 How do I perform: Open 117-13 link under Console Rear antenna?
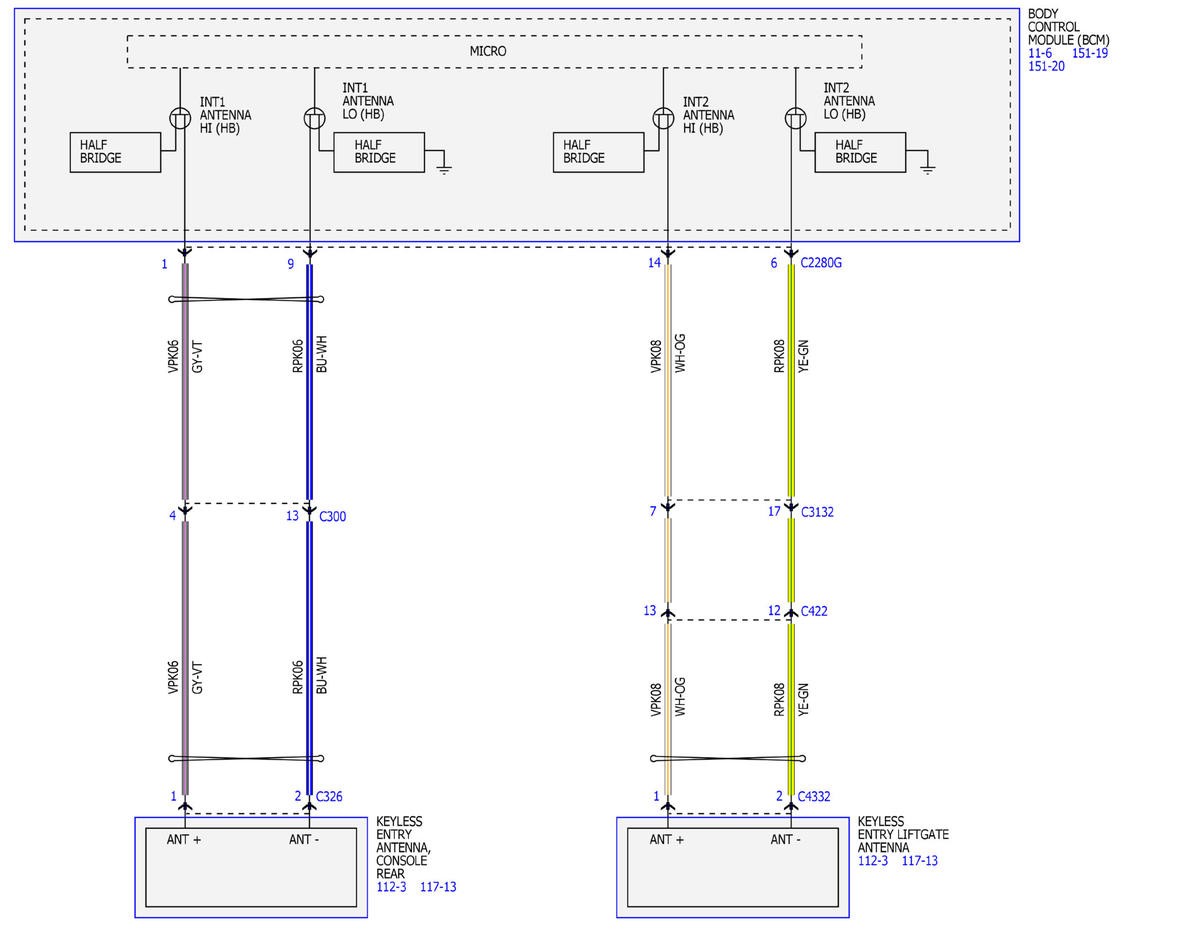coord(438,887)
